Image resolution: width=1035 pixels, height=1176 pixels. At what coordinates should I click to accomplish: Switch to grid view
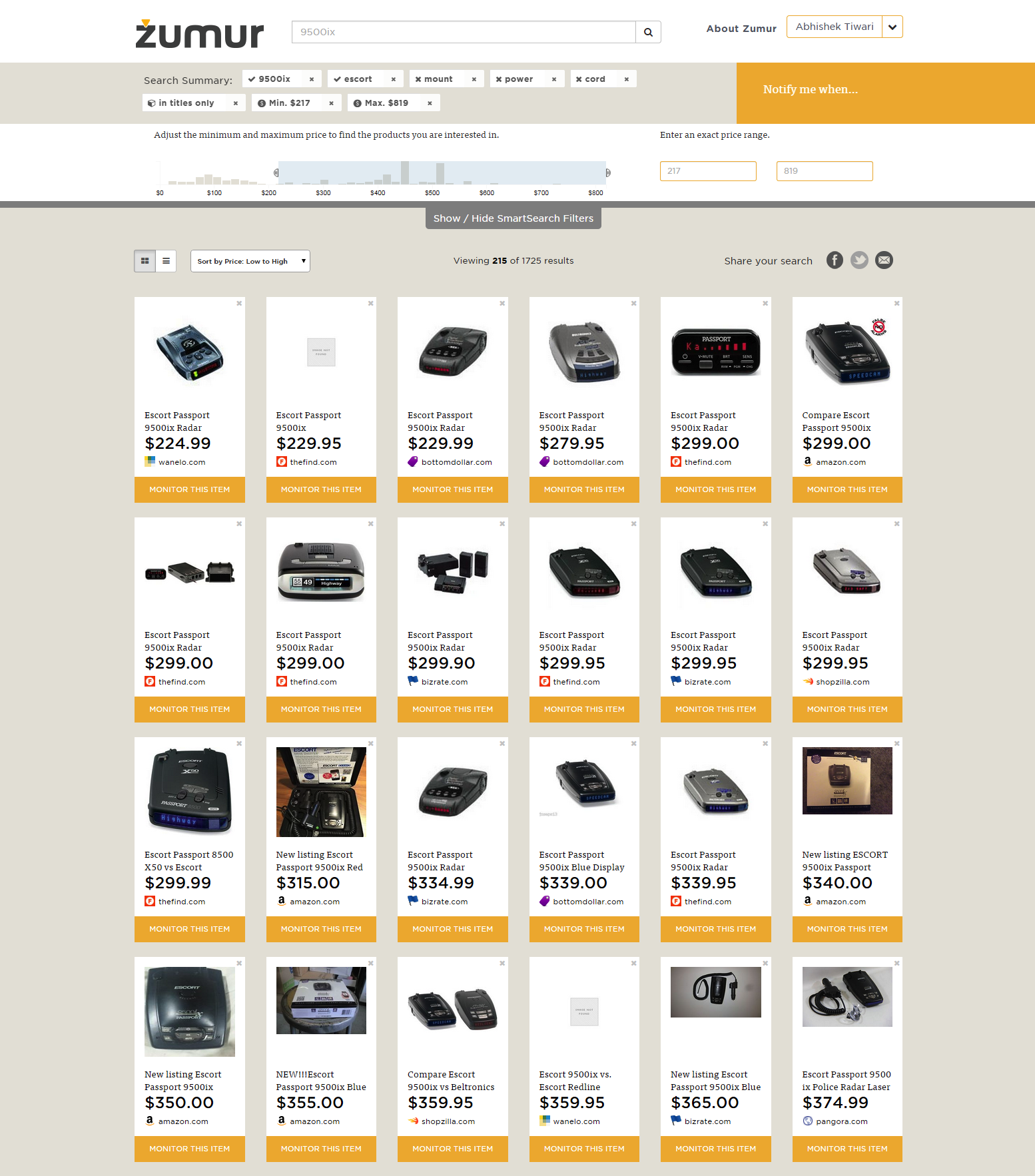coord(145,261)
